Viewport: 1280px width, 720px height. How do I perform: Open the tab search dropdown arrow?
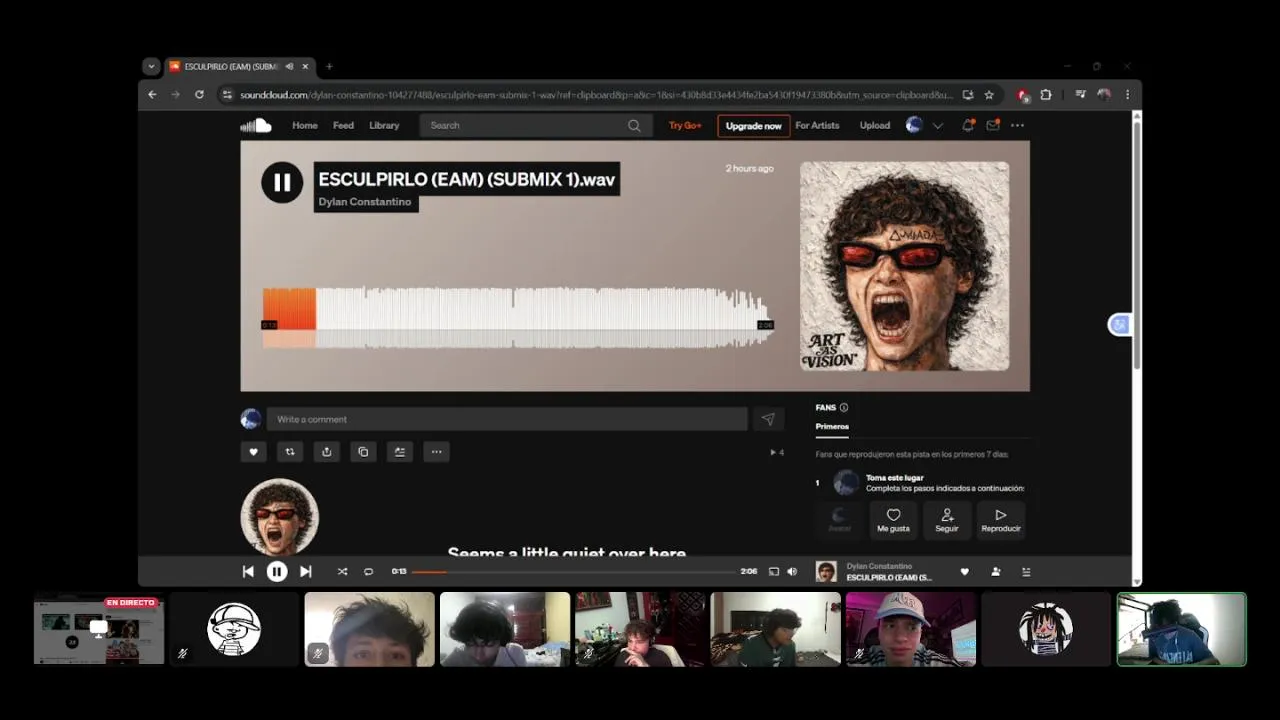(x=151, y=67)
